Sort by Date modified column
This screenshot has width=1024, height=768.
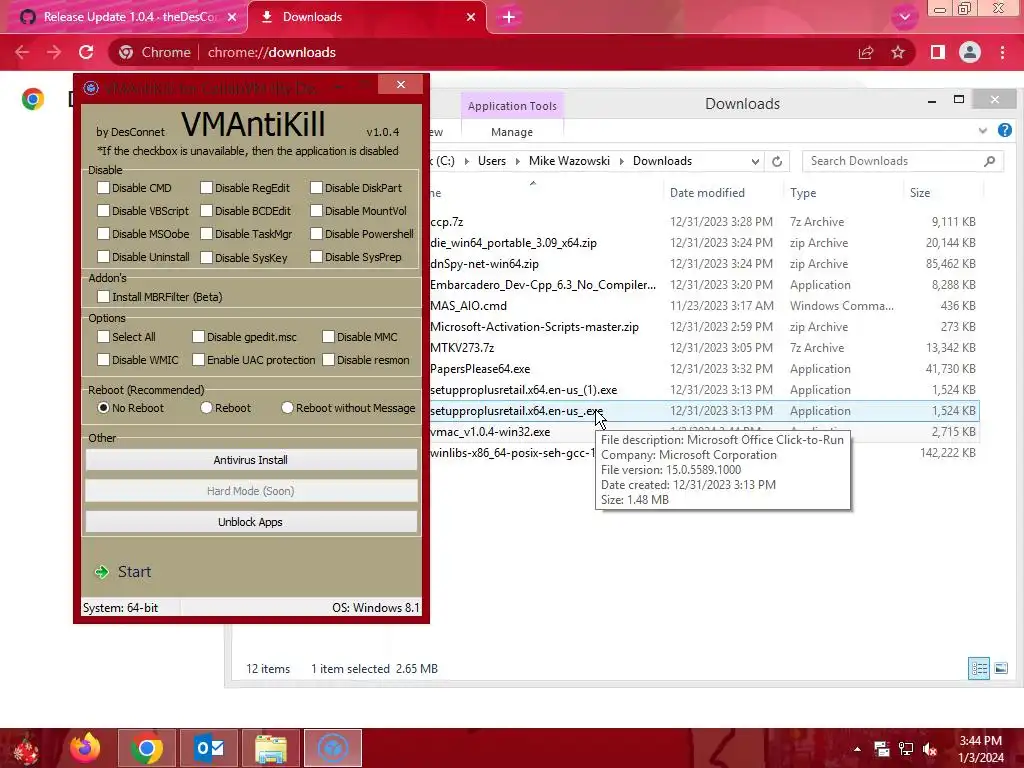[707, 193]
